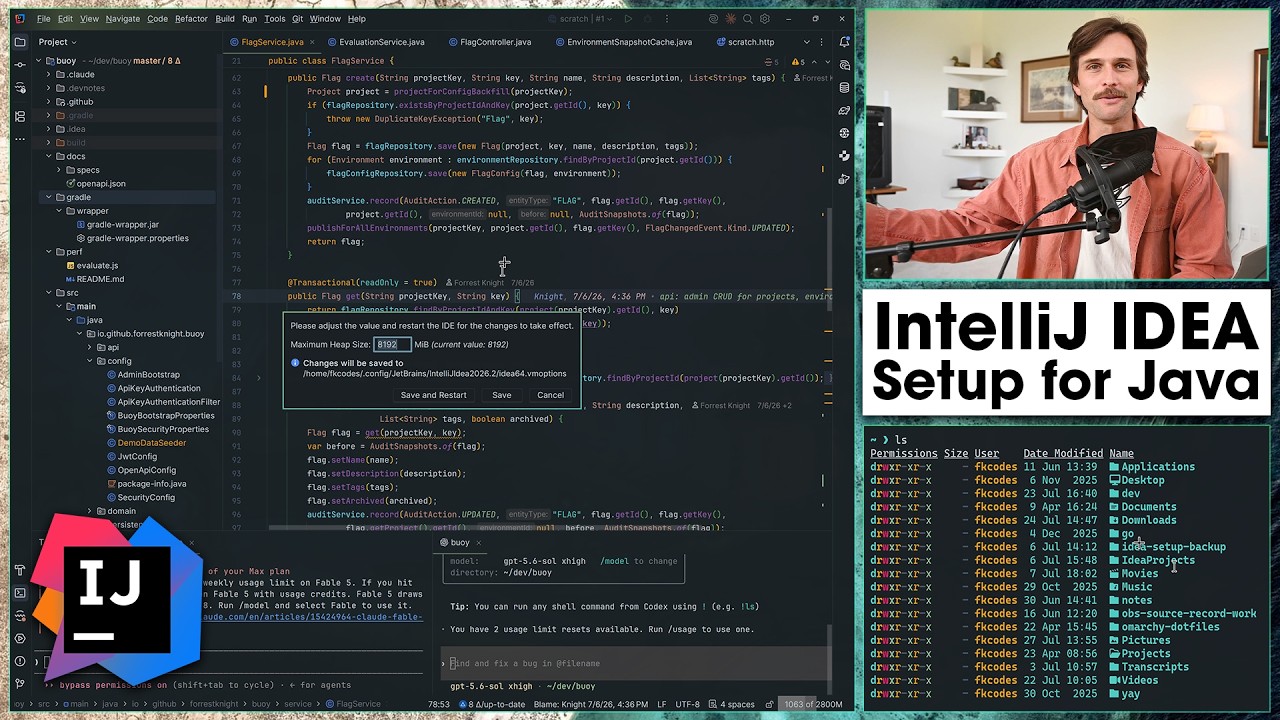Image resolution: width=1280 pixels, height=720 pixels.
Task: Show hidden editor tabs dropdown chevron
Action: [807, 42]
